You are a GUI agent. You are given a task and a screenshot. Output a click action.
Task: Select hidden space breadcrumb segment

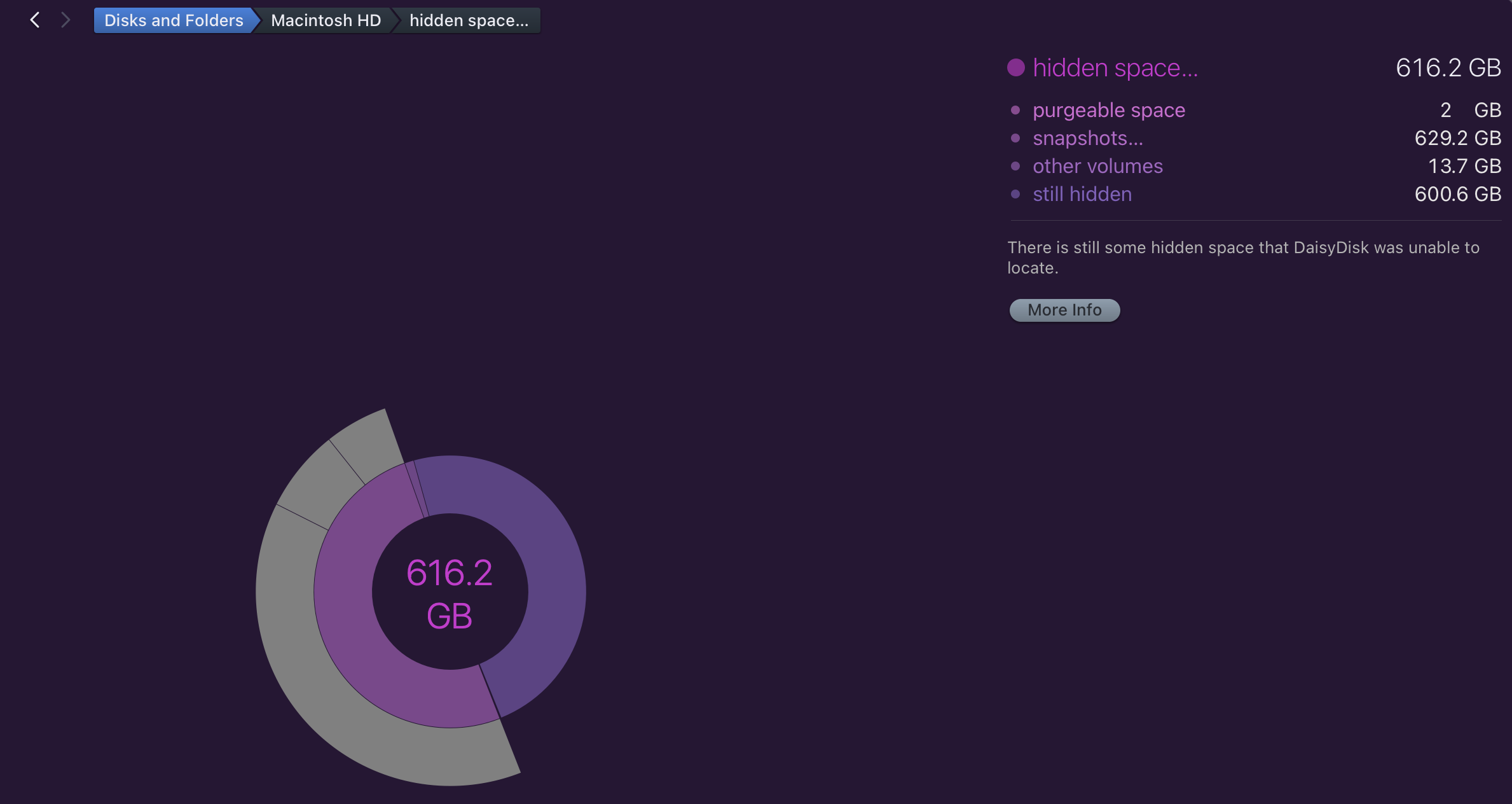point(469,20)
